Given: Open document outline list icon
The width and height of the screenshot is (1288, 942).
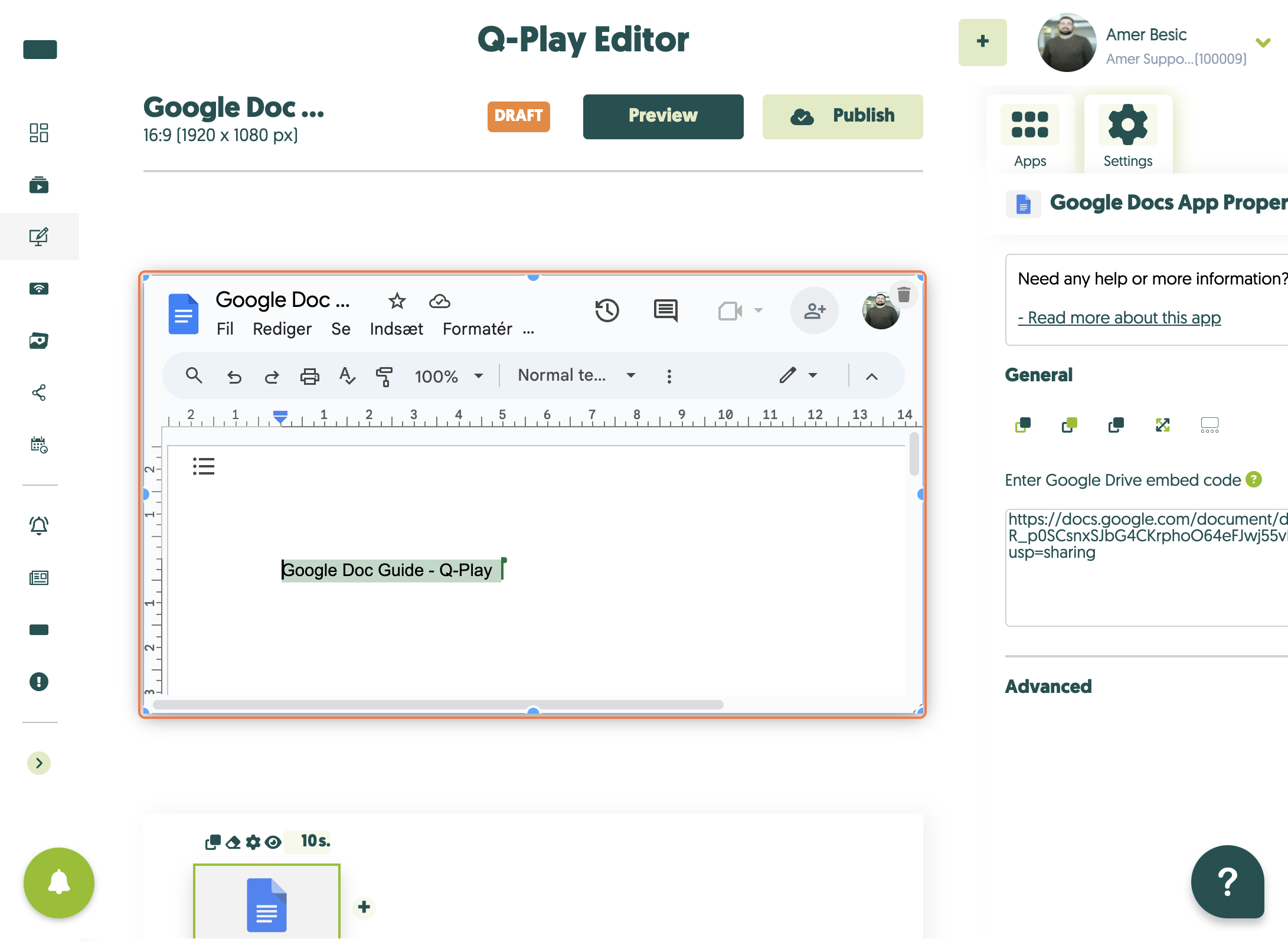Looking at the screenshot, I should (x=204, y=466).
